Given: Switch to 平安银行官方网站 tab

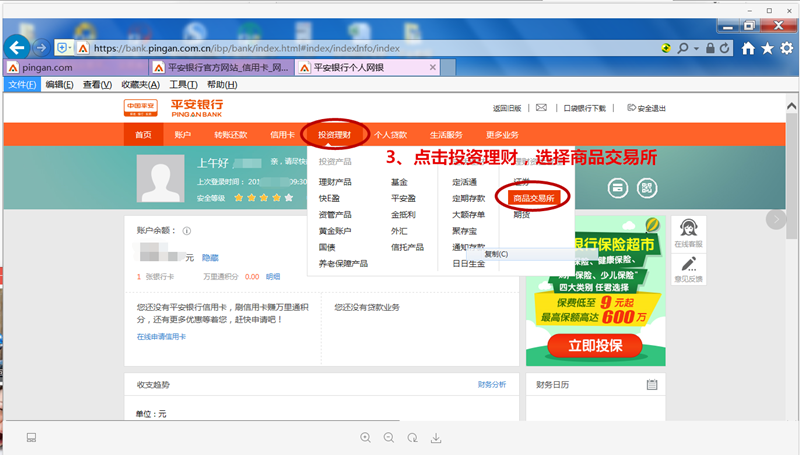Looking at the screenshot, I should point(222,67).
